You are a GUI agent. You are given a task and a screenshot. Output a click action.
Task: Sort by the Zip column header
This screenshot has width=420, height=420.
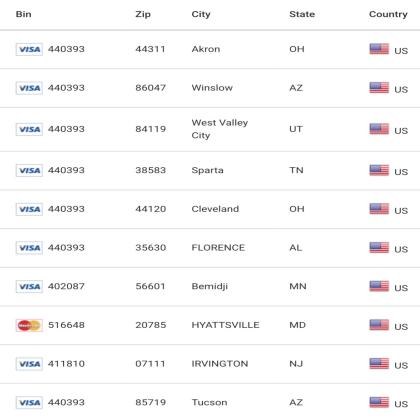(143, 15)
